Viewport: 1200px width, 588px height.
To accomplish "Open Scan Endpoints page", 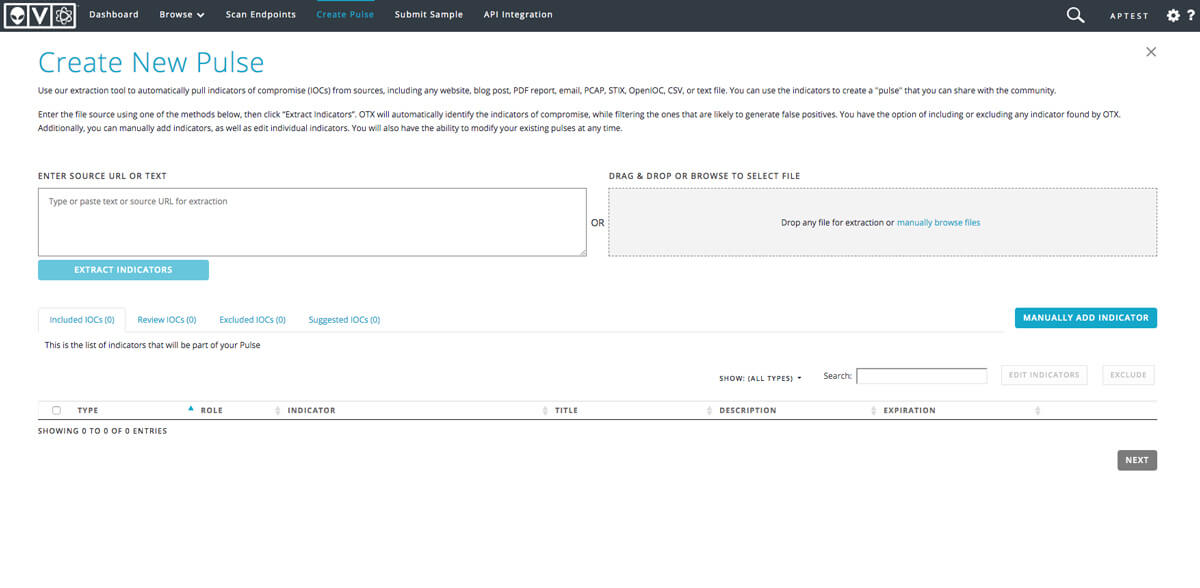I will pos(261,15).
